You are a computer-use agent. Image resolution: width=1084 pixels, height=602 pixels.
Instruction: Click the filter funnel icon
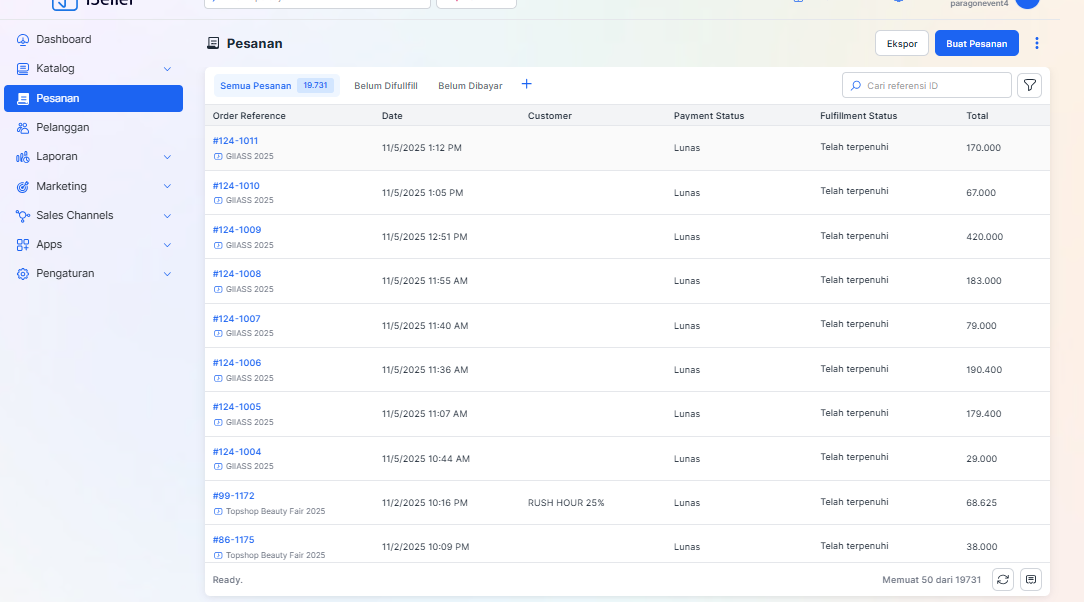1029,86
